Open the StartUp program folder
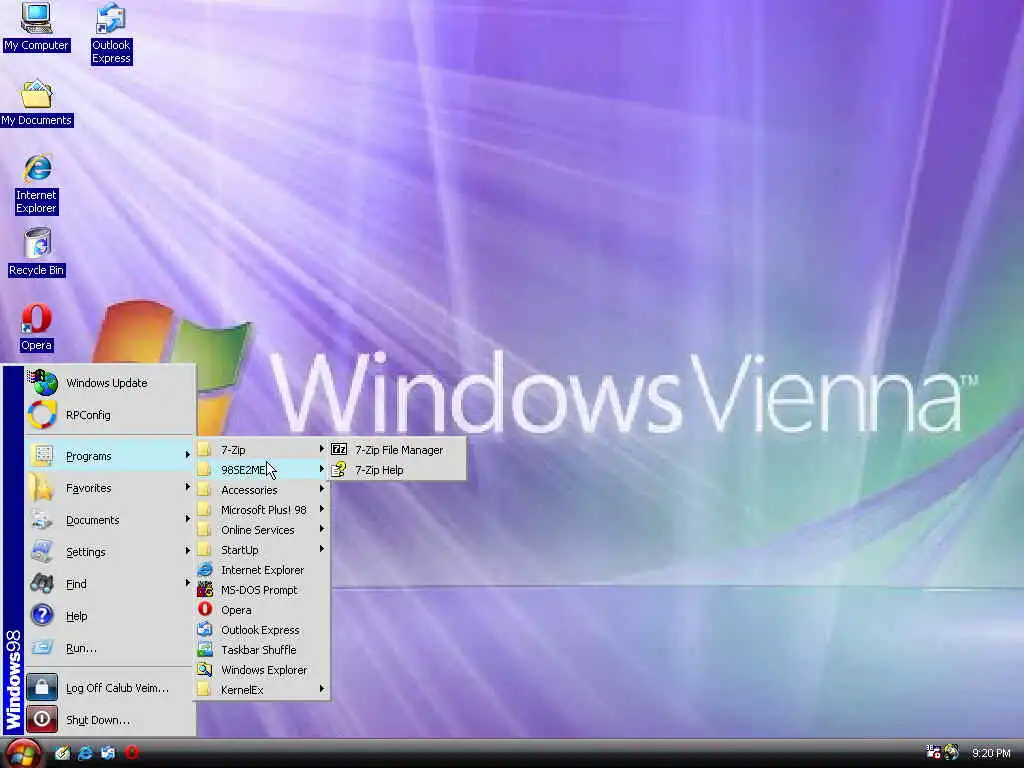 click(262, 550)
